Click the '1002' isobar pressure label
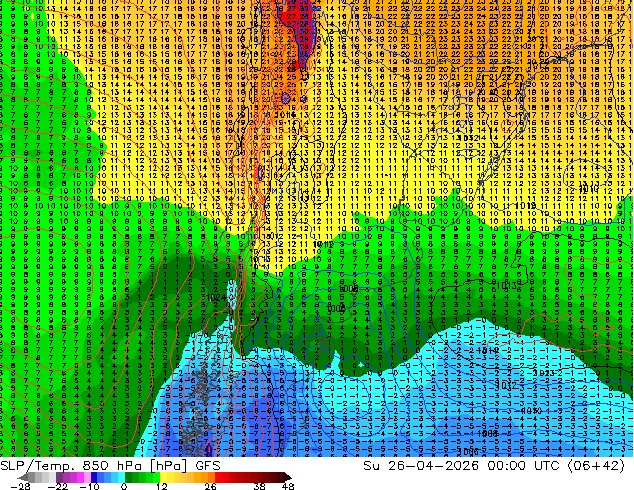 click(x=336, y=309)
